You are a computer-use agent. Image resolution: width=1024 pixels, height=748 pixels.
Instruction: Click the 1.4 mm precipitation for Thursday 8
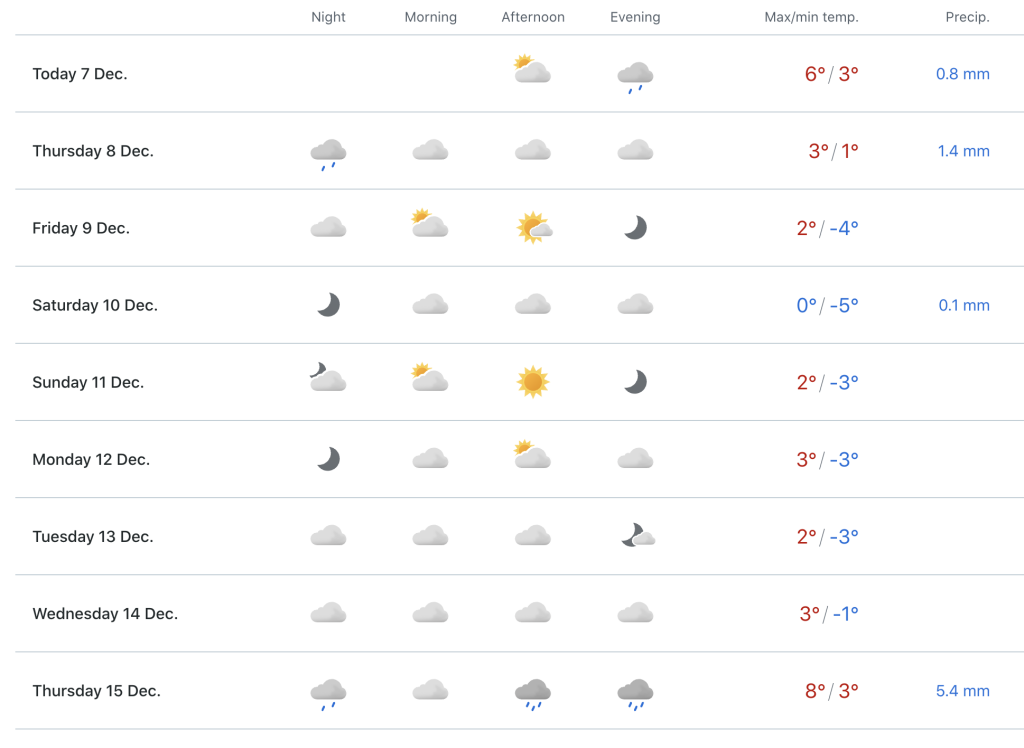point(963,151)
